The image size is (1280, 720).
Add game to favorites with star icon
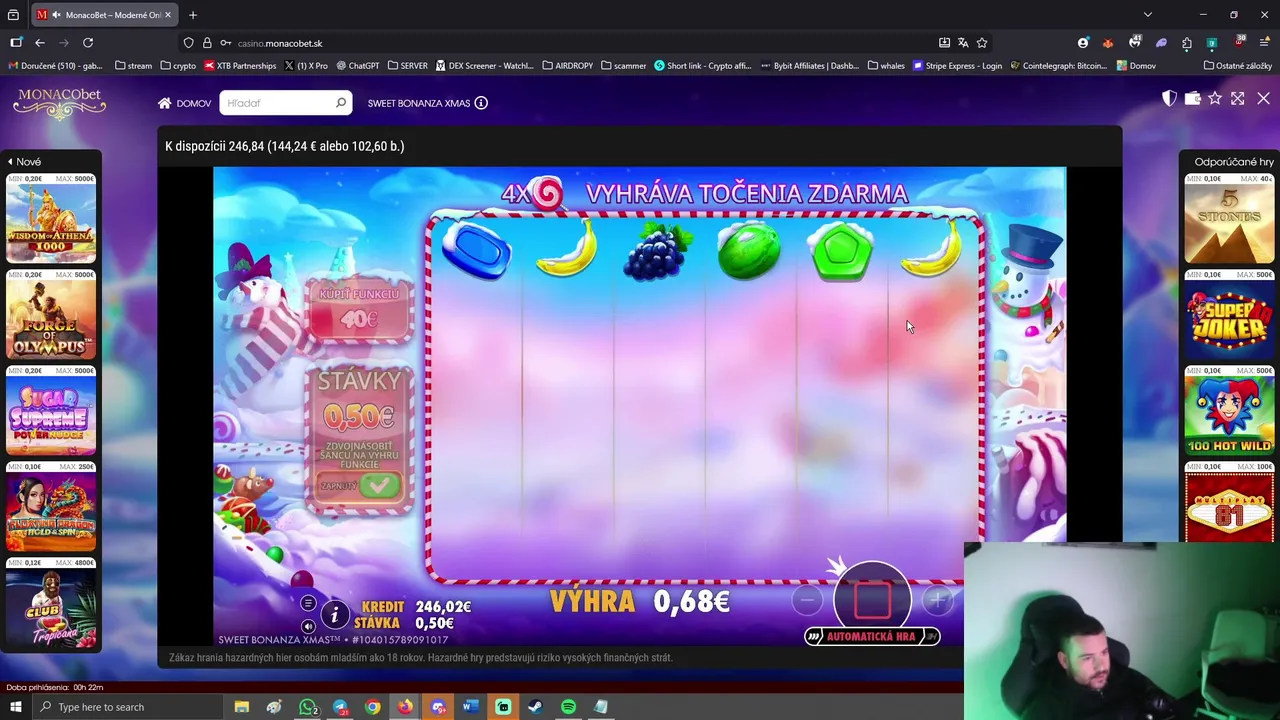(1215, 98)
